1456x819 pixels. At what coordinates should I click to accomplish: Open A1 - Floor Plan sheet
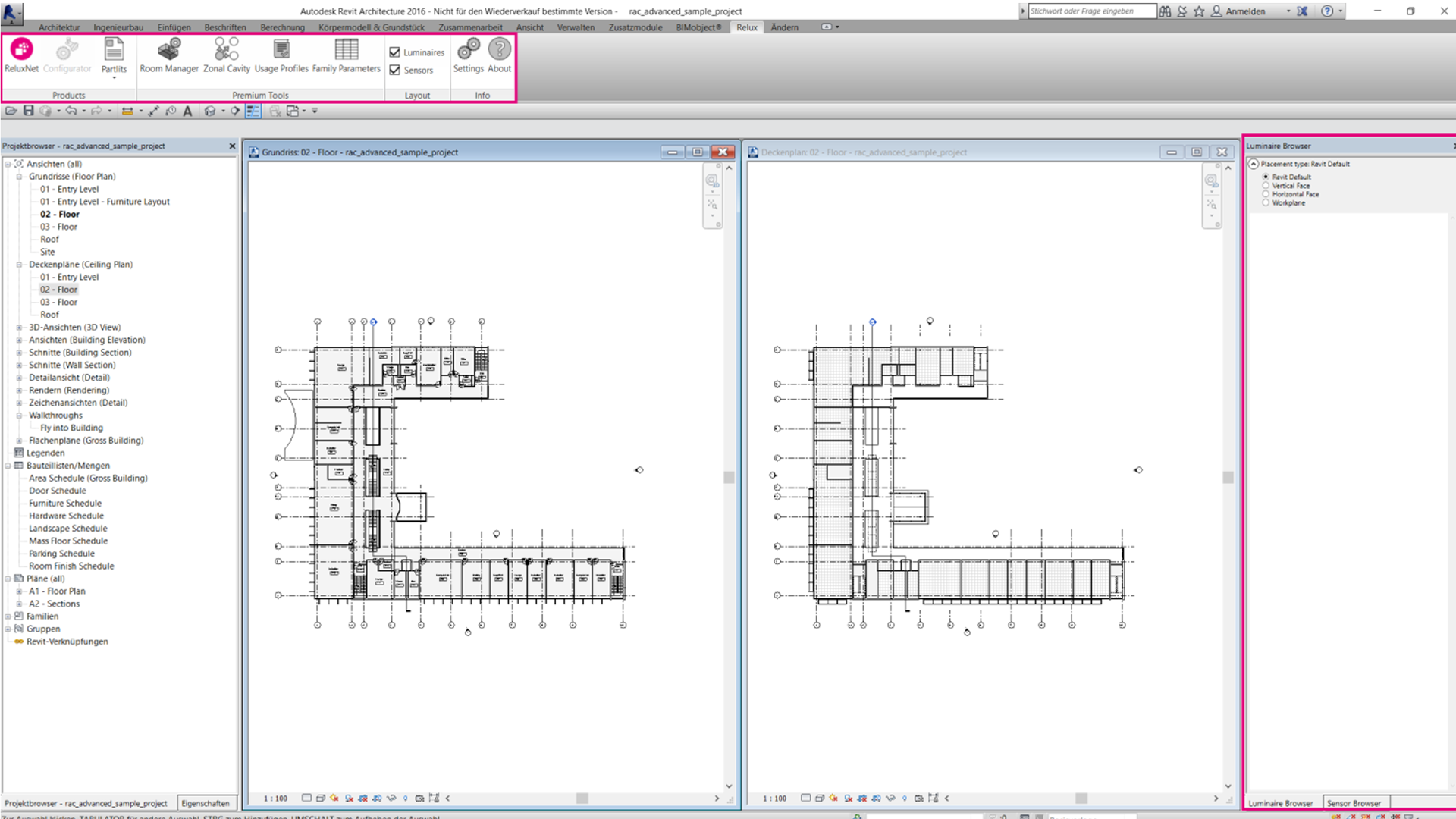[57, 591]
